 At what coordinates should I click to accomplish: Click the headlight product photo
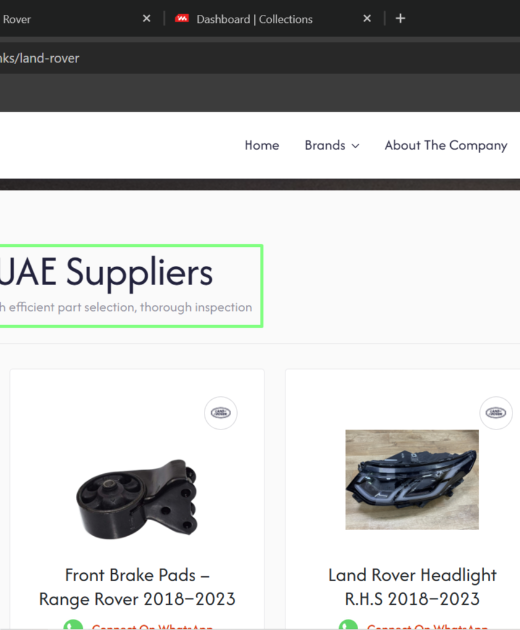412,480
